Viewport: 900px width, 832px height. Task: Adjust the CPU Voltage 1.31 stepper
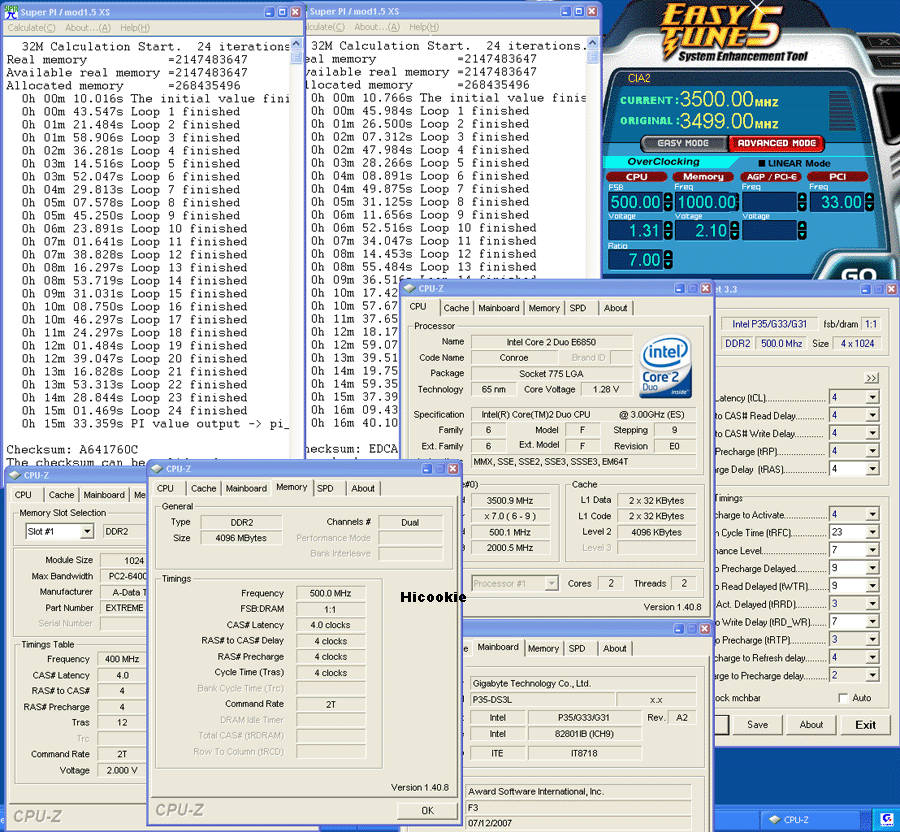pyautogui.click(x=668, y=231)
